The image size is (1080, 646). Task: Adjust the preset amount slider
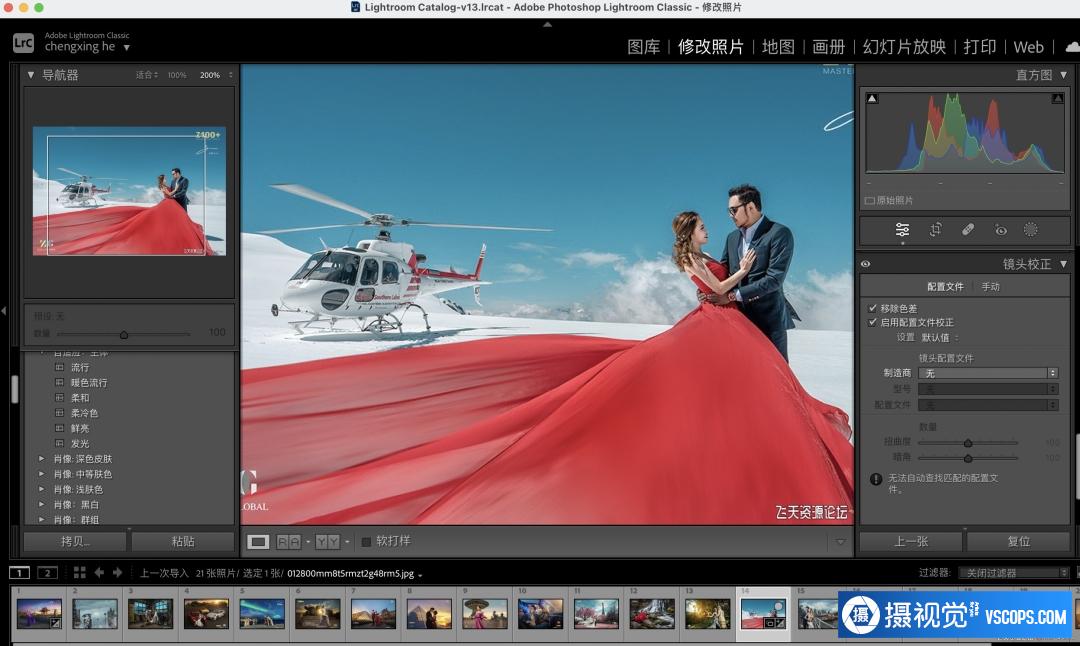(x=124, y=335)
